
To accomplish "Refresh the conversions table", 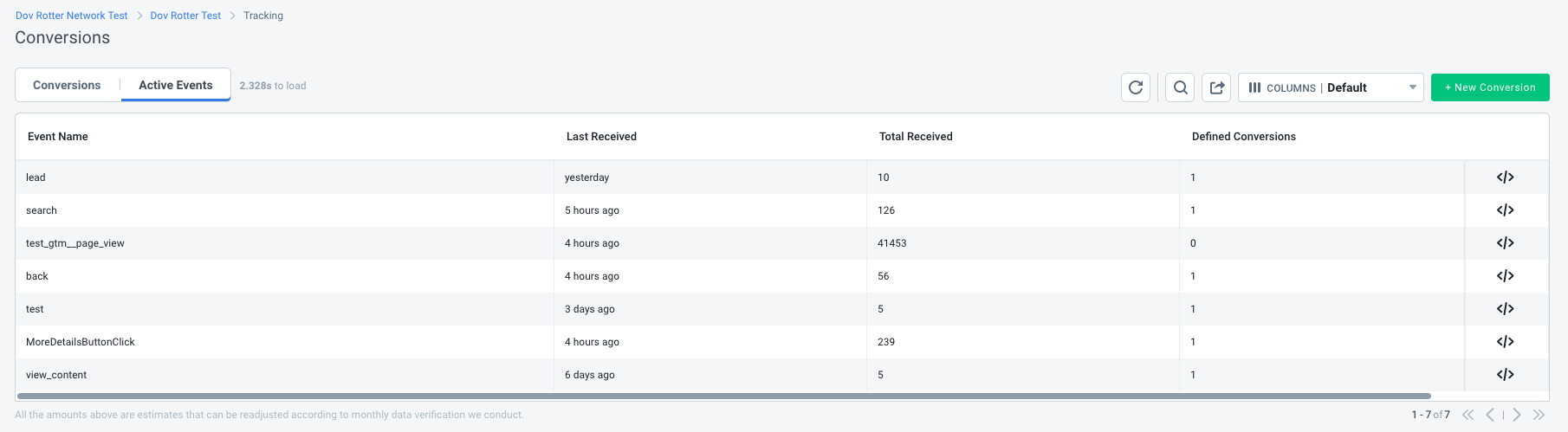I will 1136,87.
